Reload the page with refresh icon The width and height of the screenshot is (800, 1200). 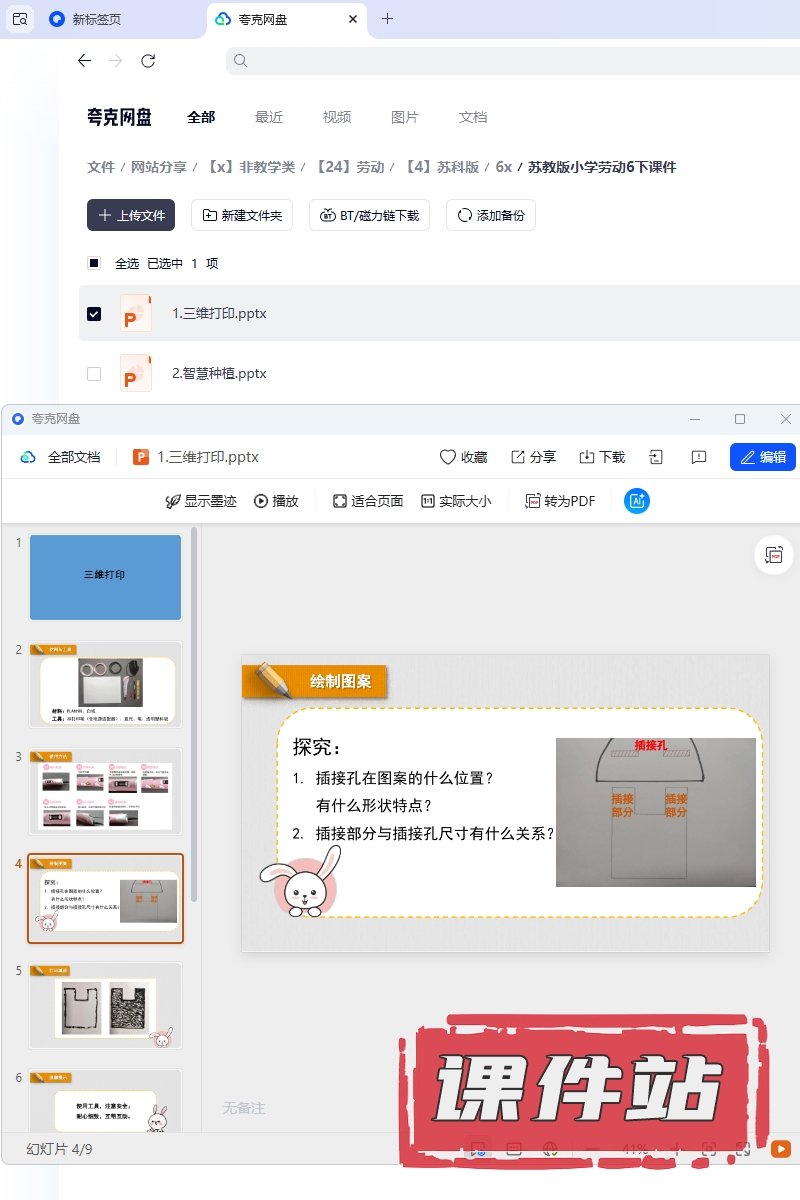tap(148, 61)
